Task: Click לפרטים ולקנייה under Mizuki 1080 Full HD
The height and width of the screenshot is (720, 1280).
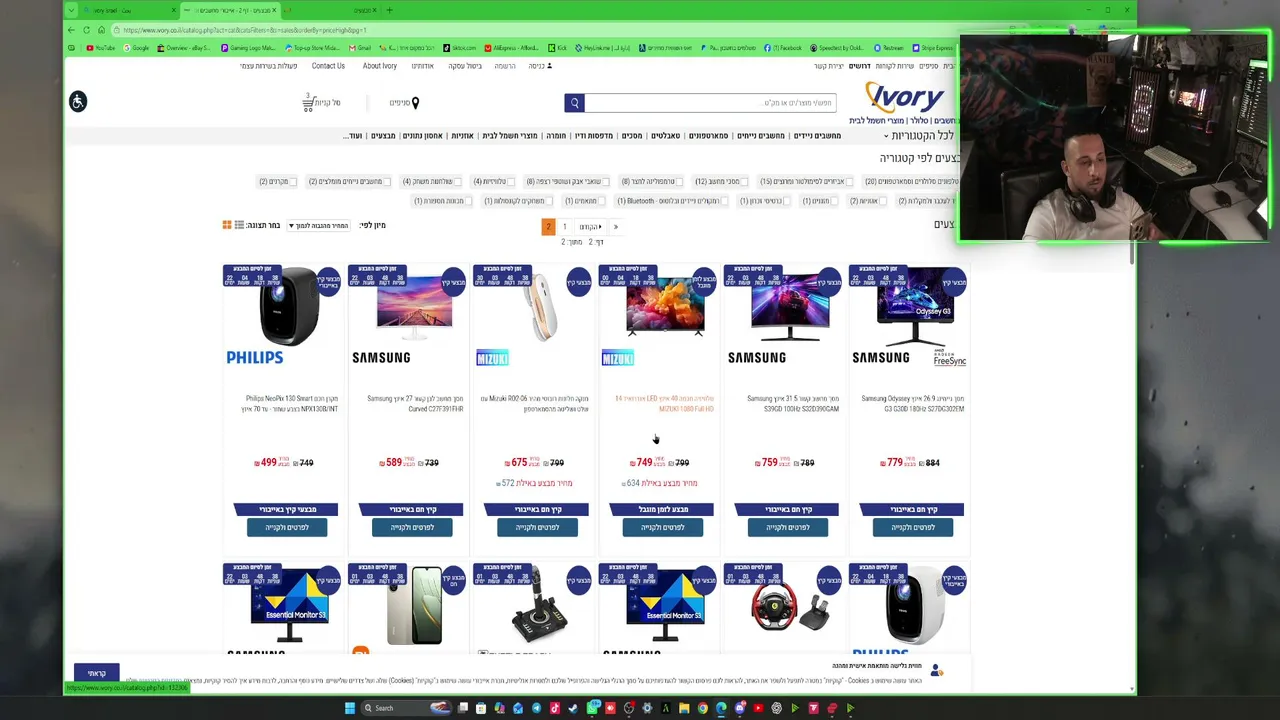Action: click(663, 527)
